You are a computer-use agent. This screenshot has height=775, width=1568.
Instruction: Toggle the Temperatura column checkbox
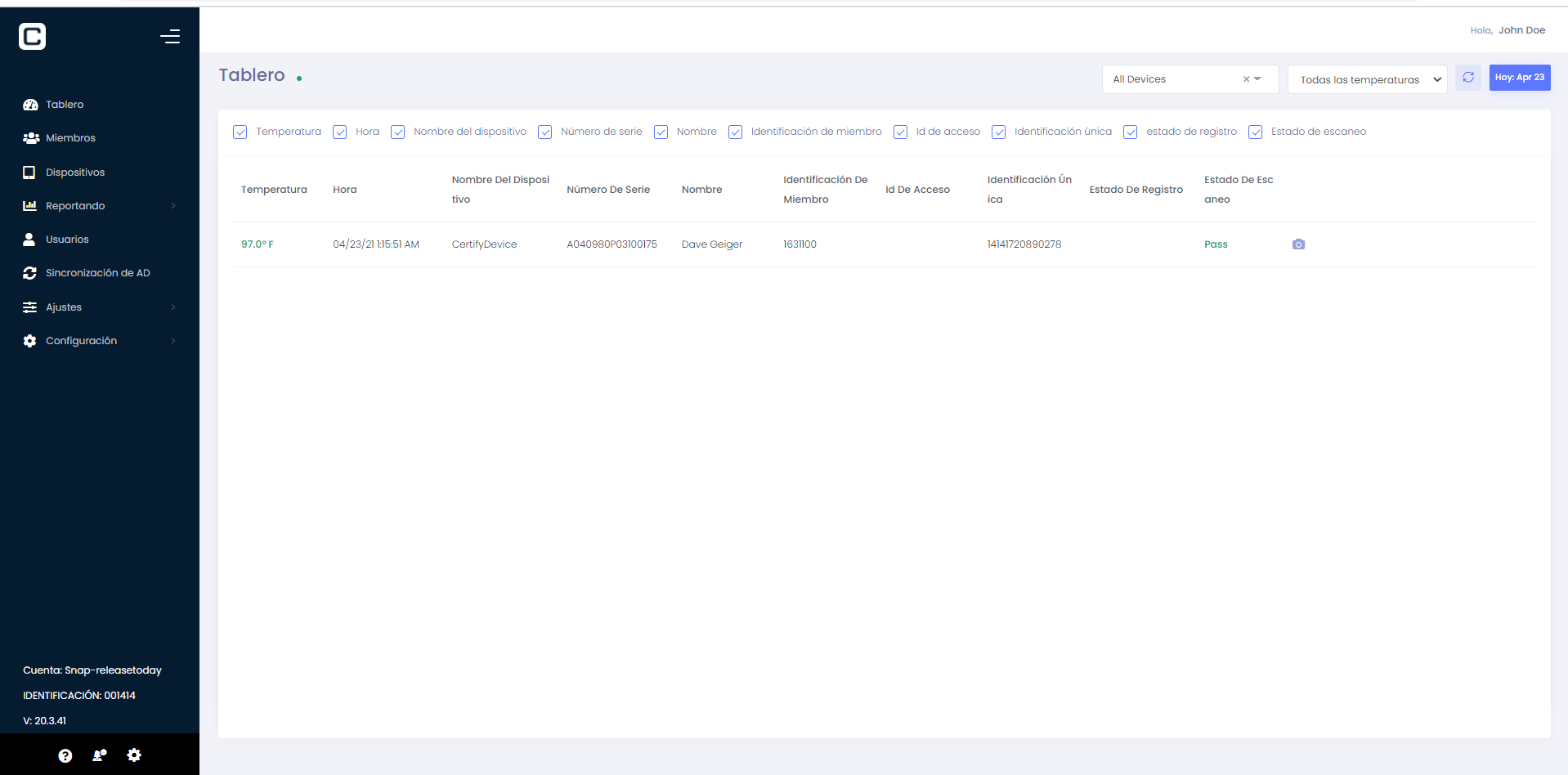coord(240,132)
